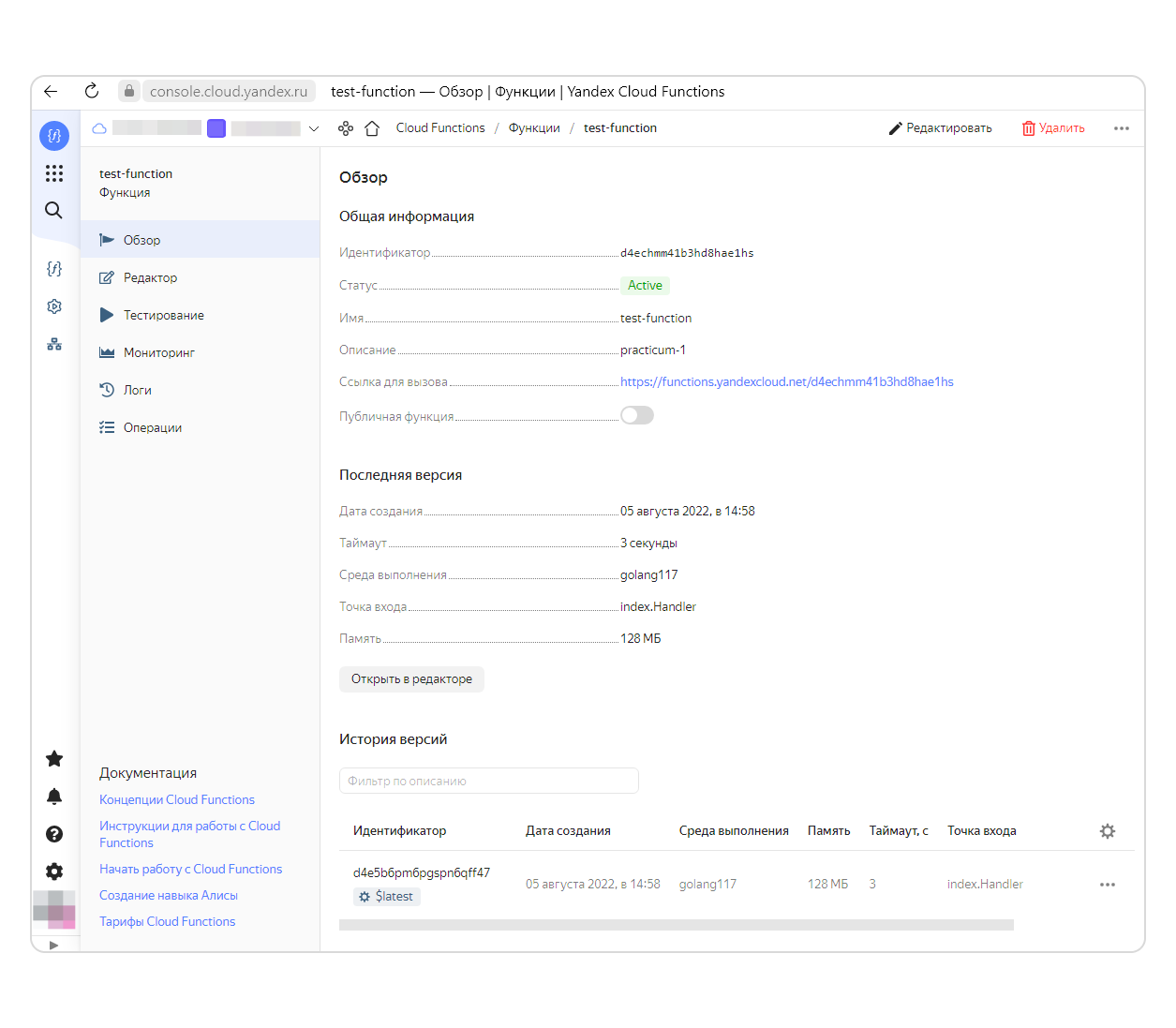Click the padlock site security icon

click(x=129, y=91)
